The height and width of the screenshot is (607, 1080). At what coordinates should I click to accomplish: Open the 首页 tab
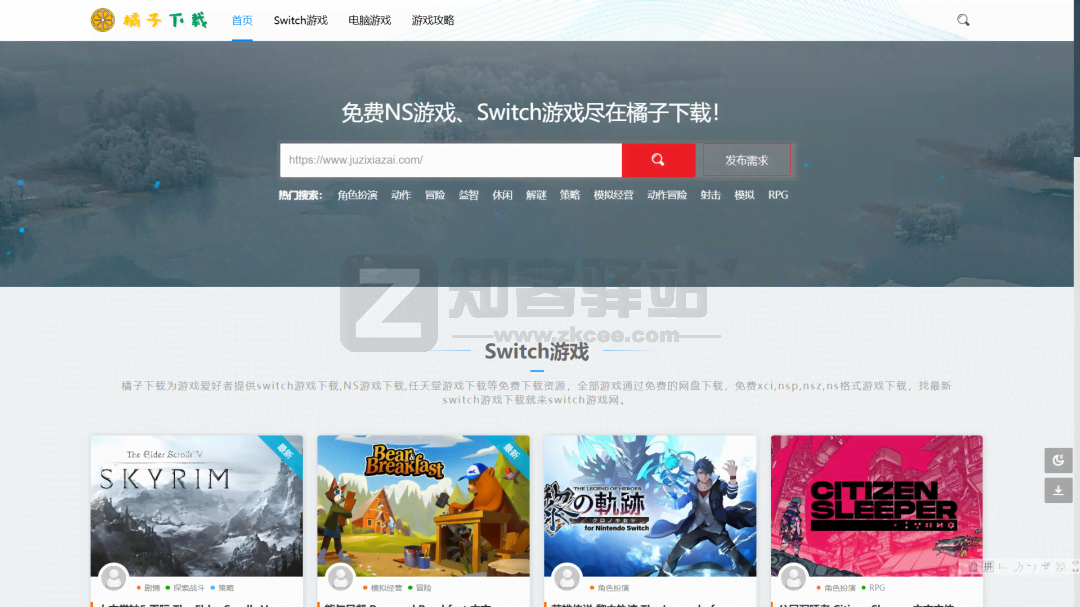click(x=241, y=19)
